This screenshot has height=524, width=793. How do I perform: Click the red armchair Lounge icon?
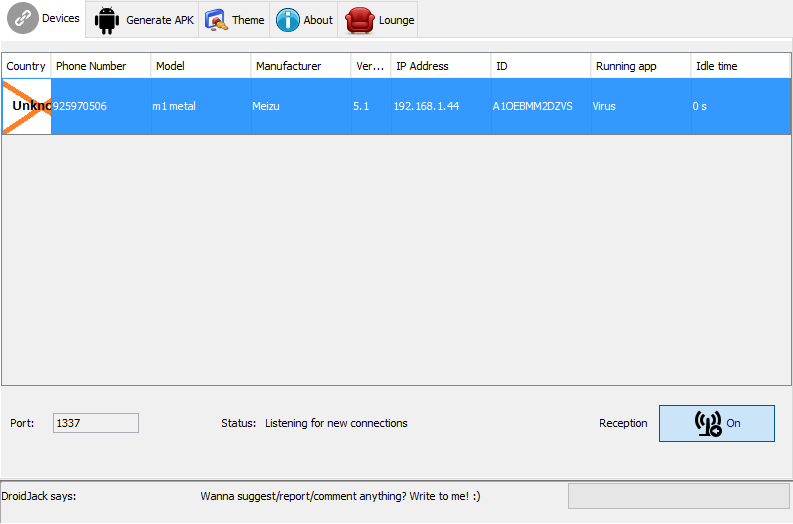(360, 20)
